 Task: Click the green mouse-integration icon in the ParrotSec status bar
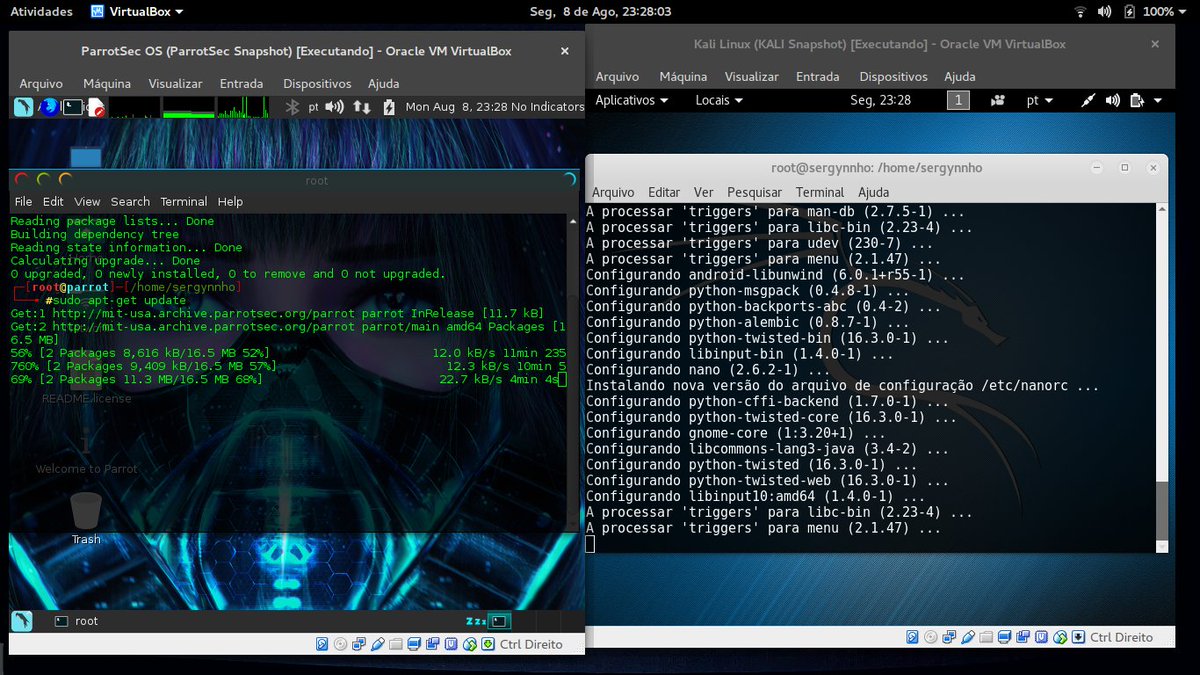click(x=470, y=644)
